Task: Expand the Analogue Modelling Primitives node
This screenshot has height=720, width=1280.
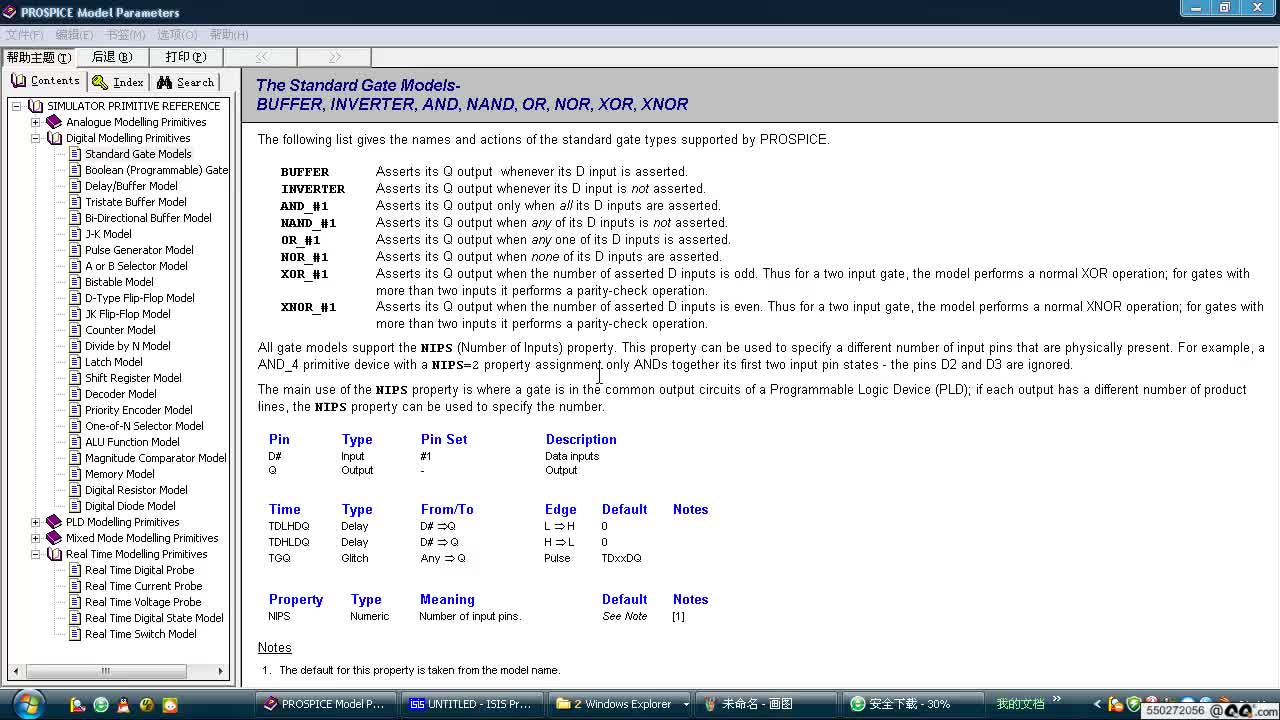Action: [x=35, y=122]
